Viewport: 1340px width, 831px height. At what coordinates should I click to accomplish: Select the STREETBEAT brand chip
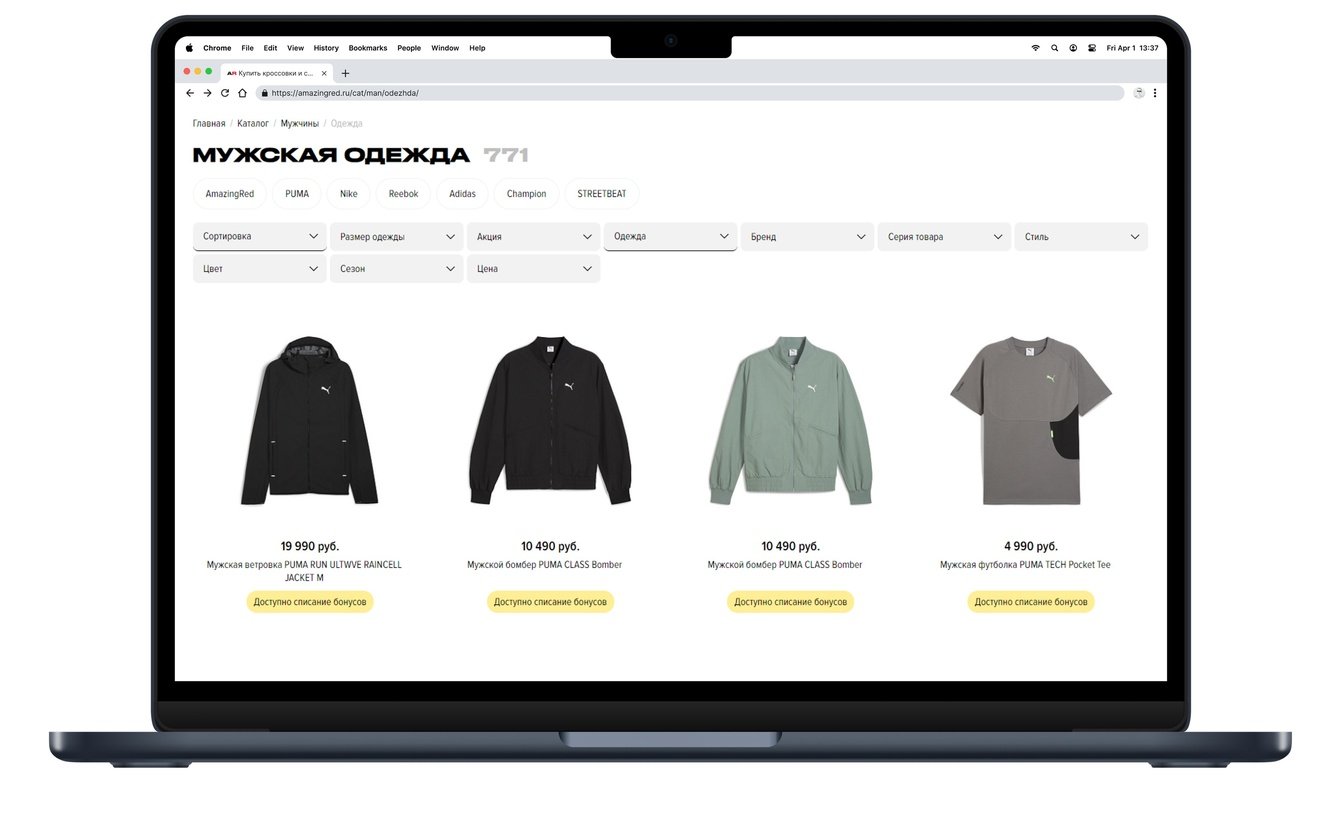tap(602, 194)
